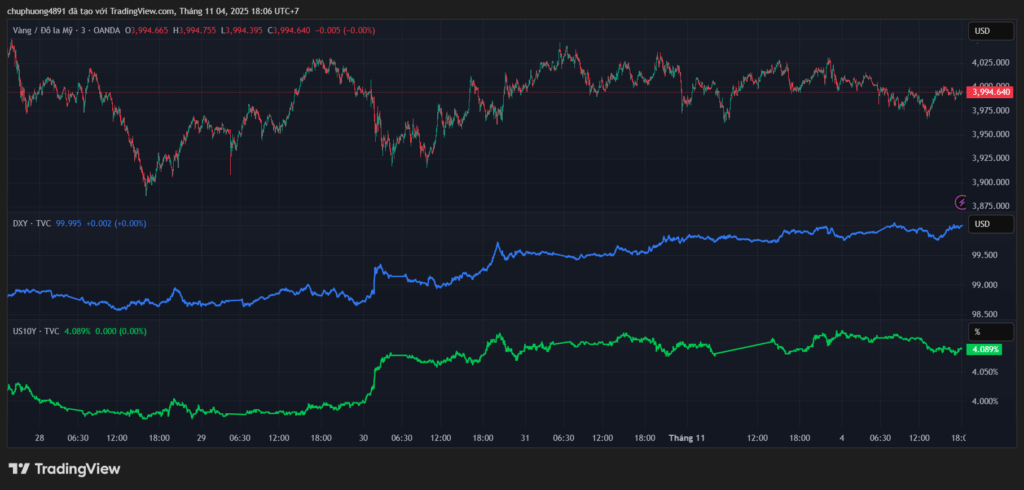Viewport: 1024px width, 490px height.
Task: Click the 99.500 level on DXY scale
Action: click(984, 255)
